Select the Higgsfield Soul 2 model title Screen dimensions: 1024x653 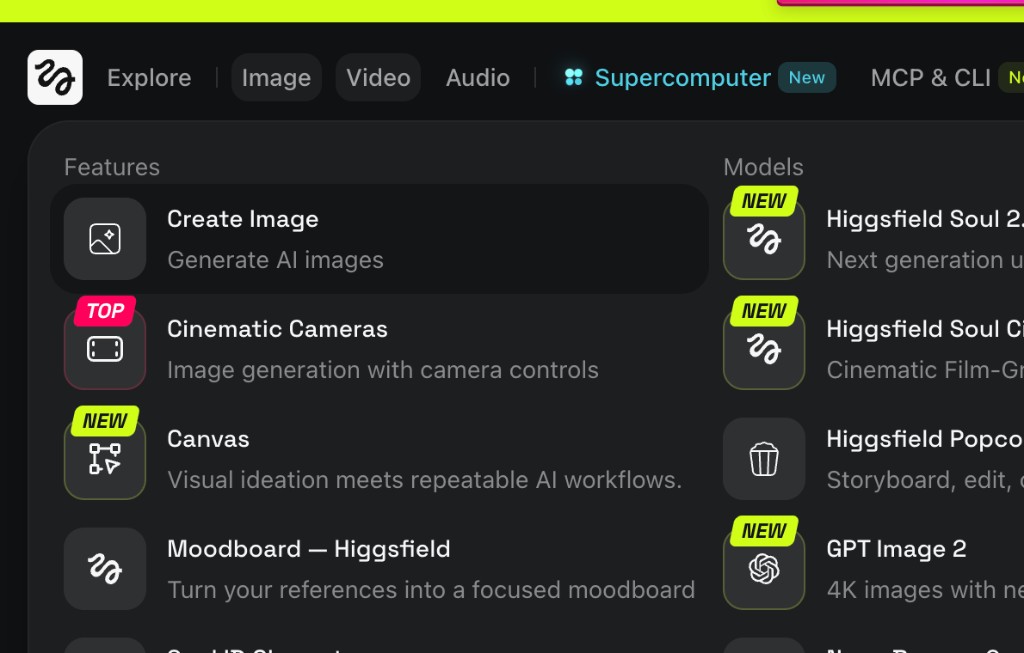(925, 219)
